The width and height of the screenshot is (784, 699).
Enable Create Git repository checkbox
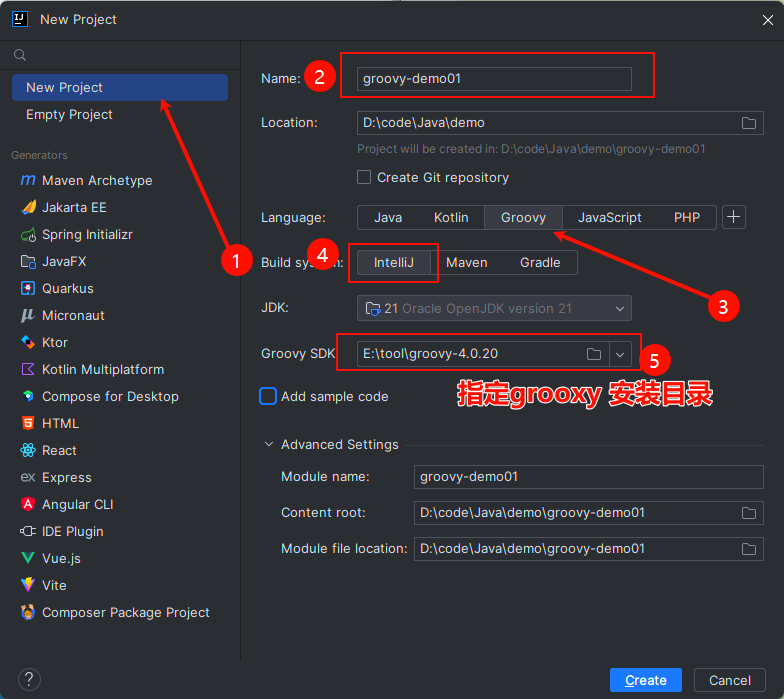(x=364, y=177)
